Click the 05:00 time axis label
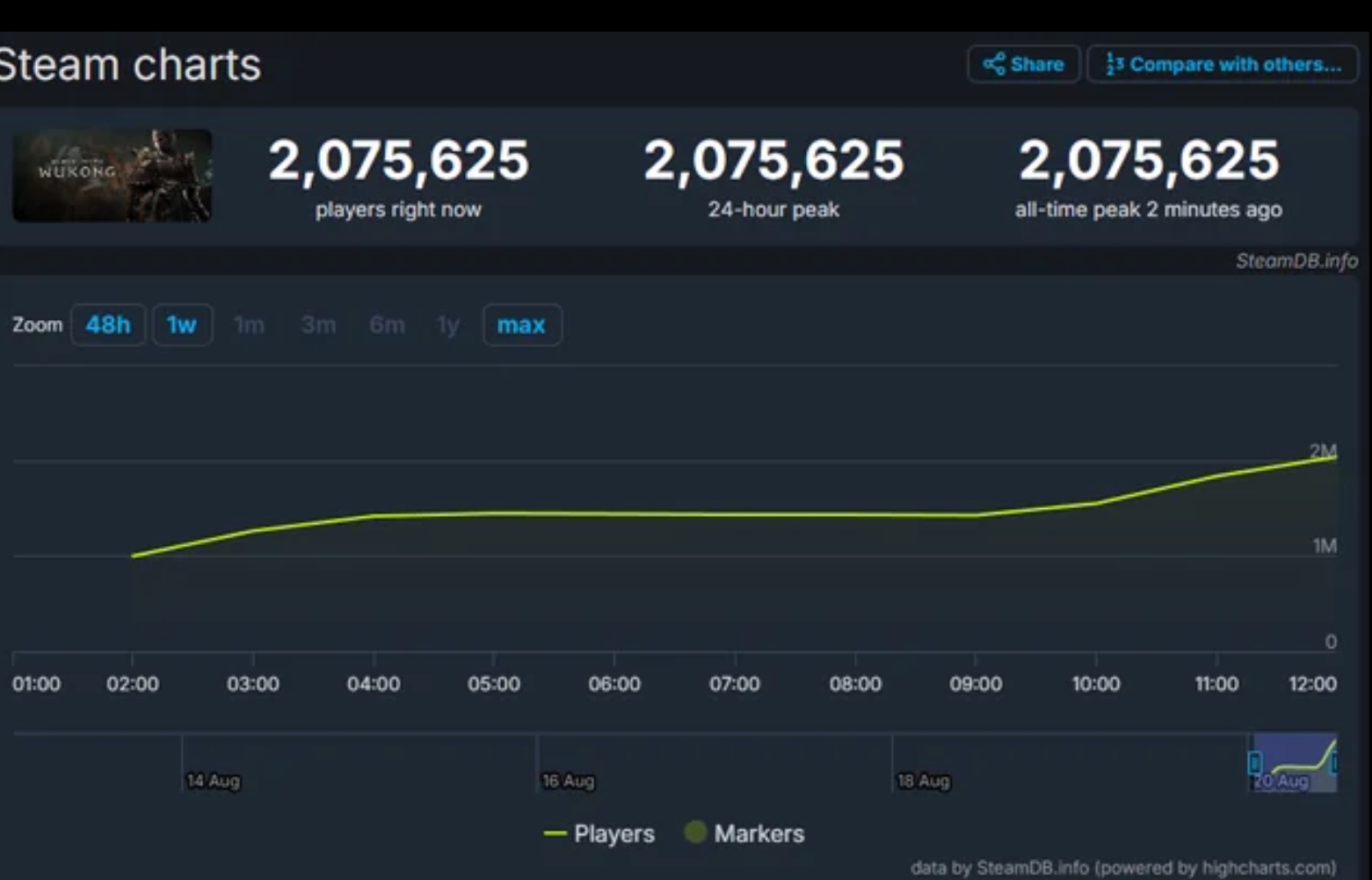This screenshot has width=1372, height=880. click(x=494, y=684)
